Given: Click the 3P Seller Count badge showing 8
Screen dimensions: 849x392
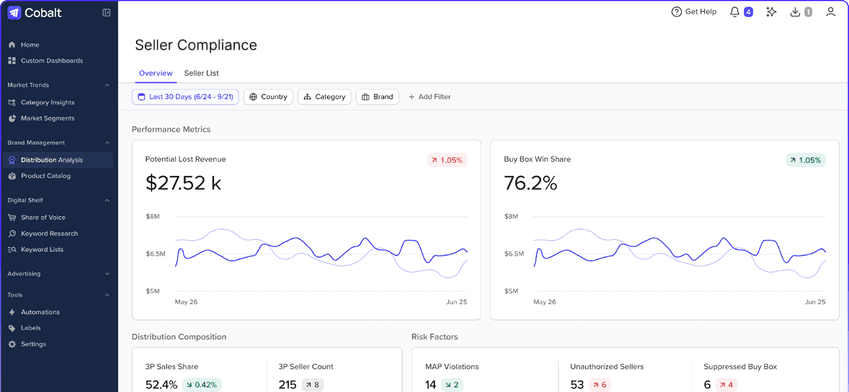Looking at the screenshot, I should [312, 385].
